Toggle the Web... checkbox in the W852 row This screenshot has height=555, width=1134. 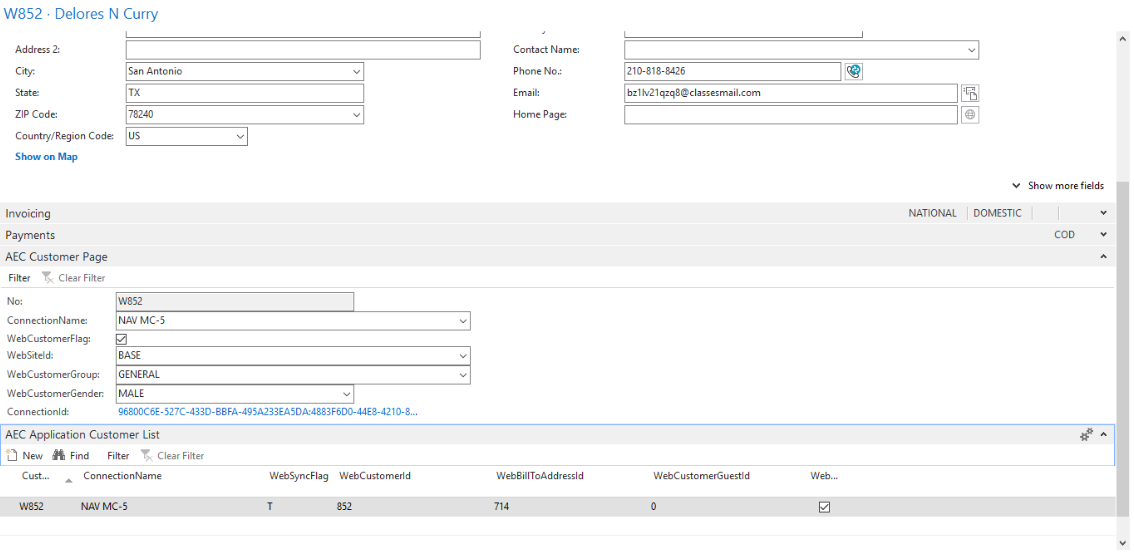(824, 507)
